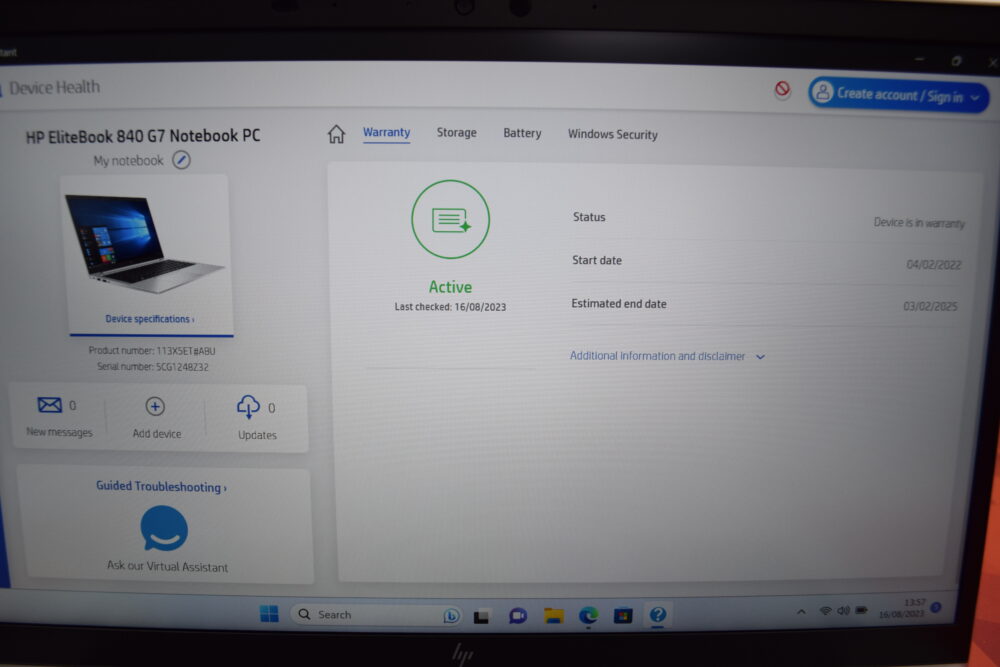Click the Bing icon in the search box
The width and height of the screenshot is (1000, 667).
(x=451, y=615)
